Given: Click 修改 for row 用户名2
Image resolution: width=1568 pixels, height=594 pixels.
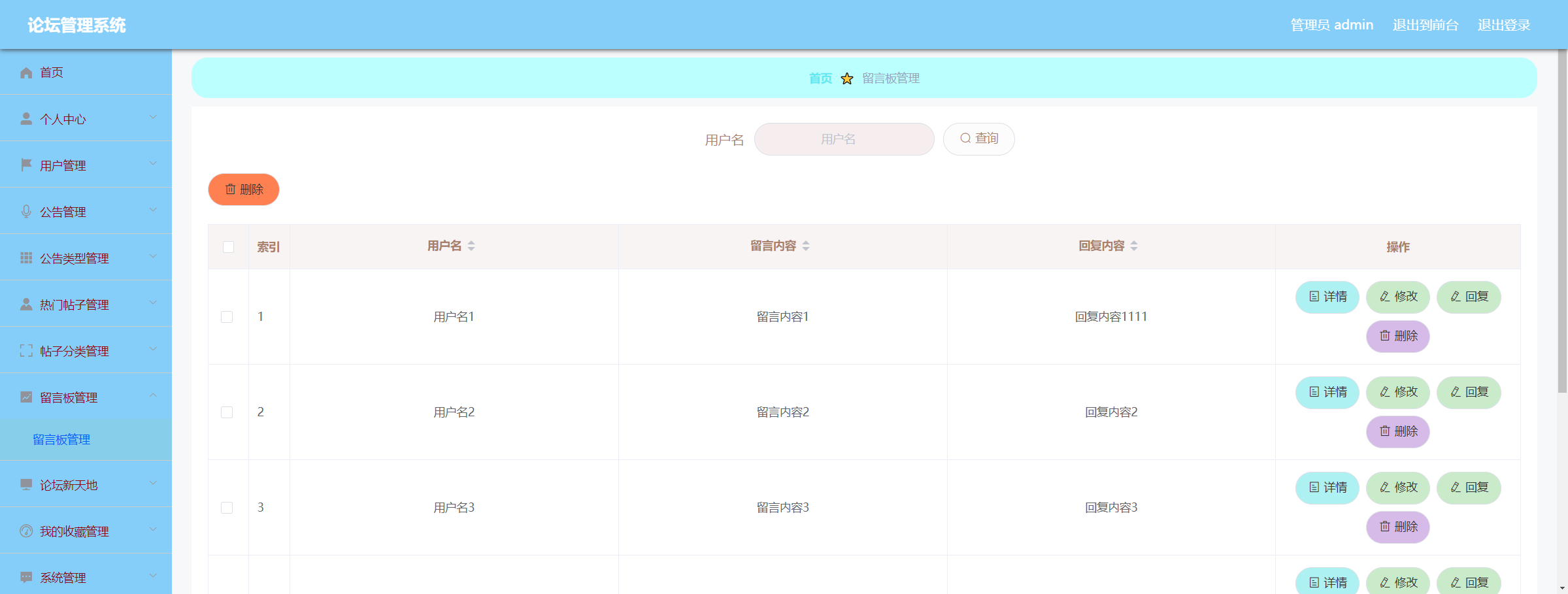Looking at the screenshot, I should click(x=1398, y=393).
